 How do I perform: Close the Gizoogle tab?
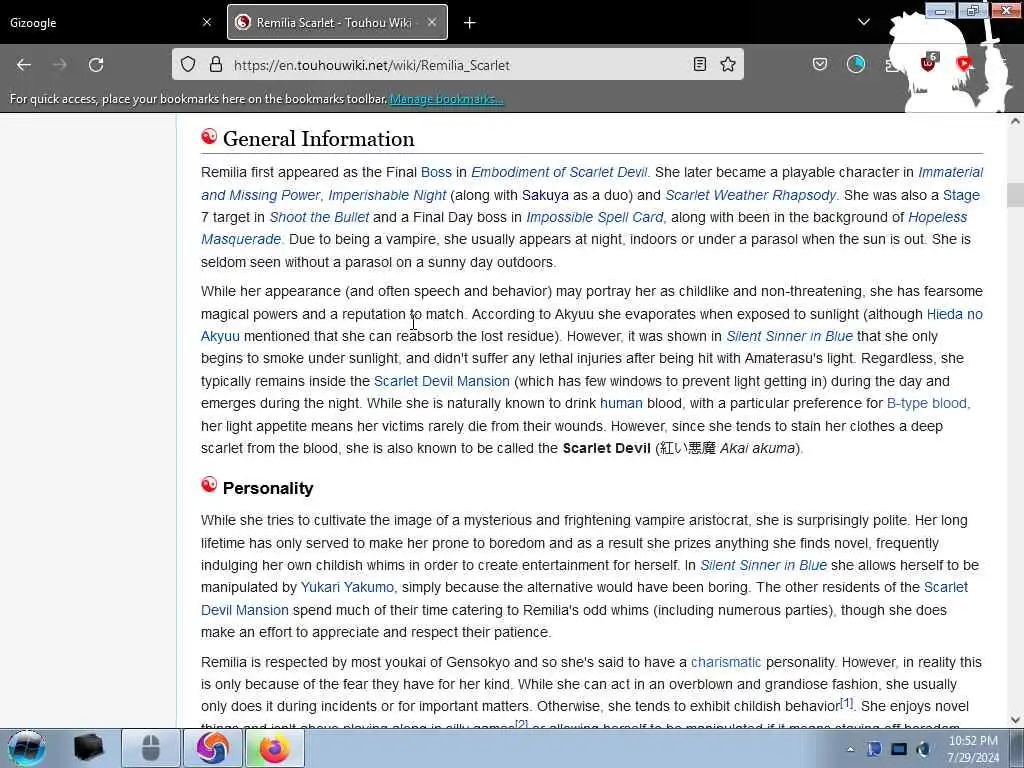pos(207,22)
